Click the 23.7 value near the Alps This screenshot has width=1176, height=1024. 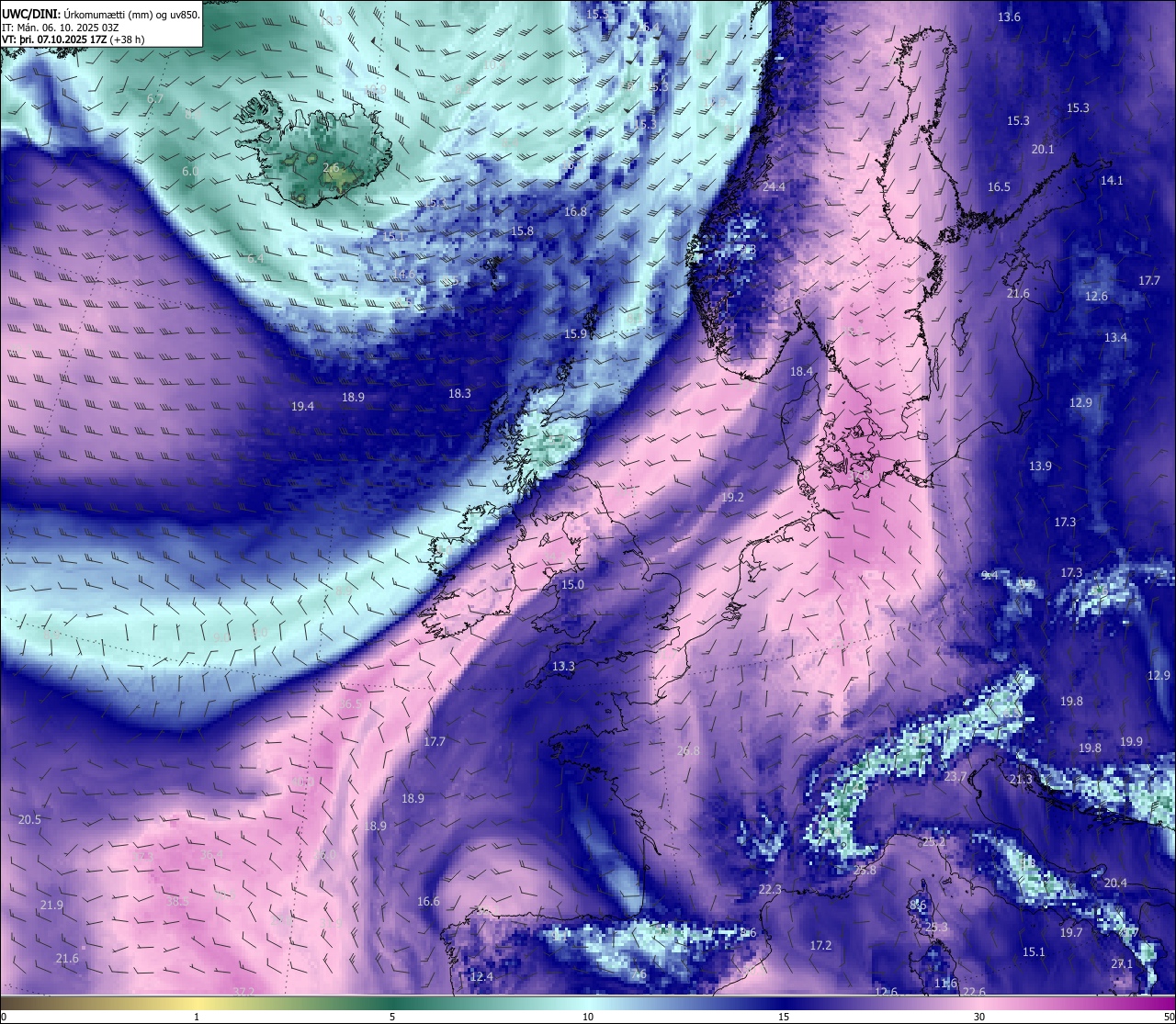point(955,776)
